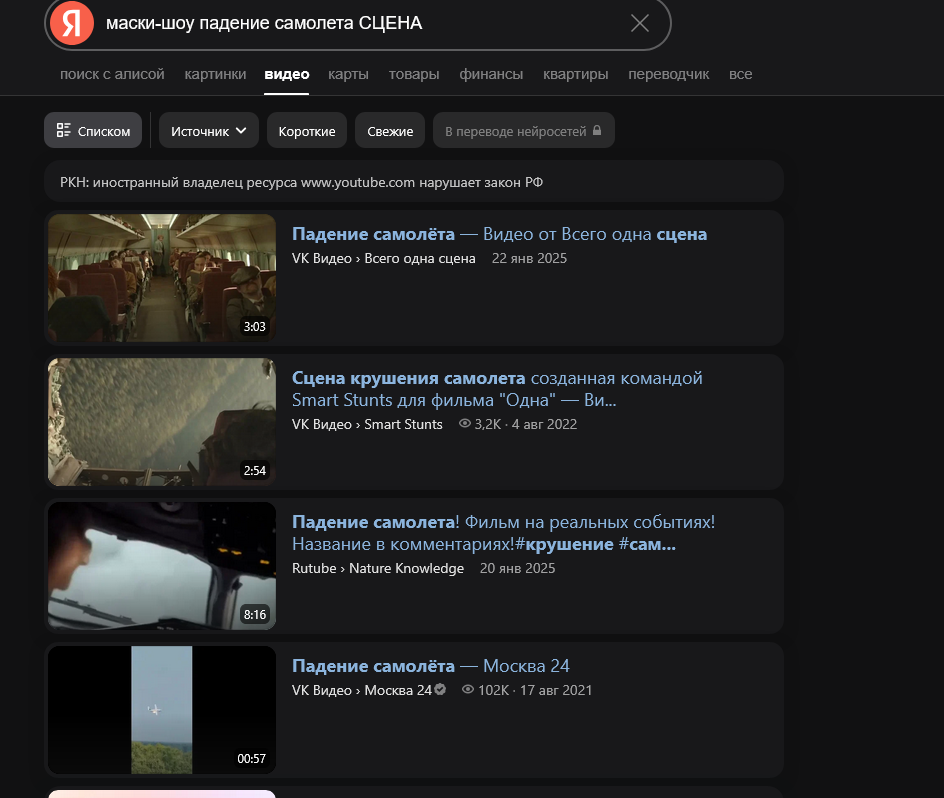Open the 'товары' tab
The image size is (944, 798).
tap(414, 74)
